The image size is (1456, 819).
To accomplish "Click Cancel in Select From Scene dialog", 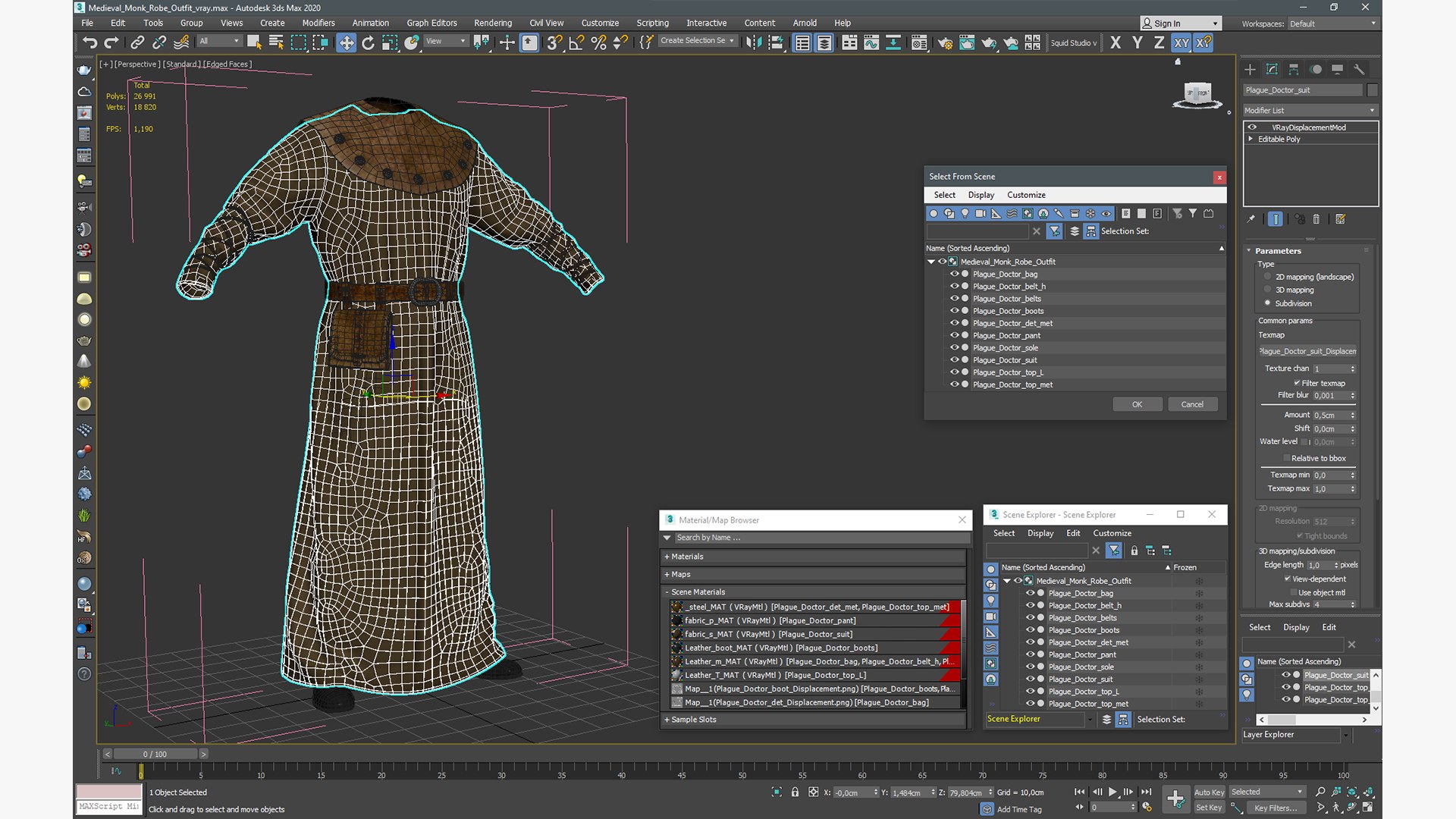I will click(x=1192, y=404).
